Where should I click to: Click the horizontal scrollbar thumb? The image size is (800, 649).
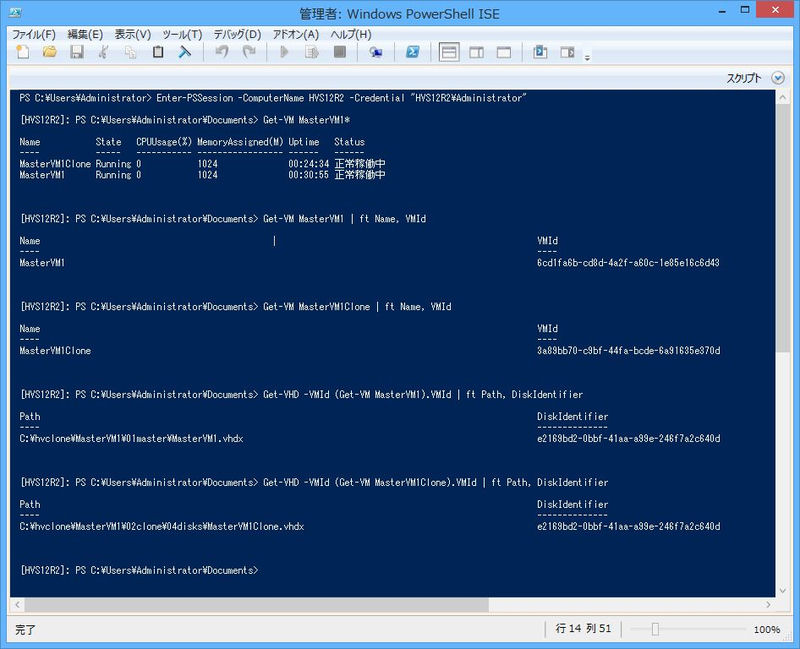coord(257,605)
